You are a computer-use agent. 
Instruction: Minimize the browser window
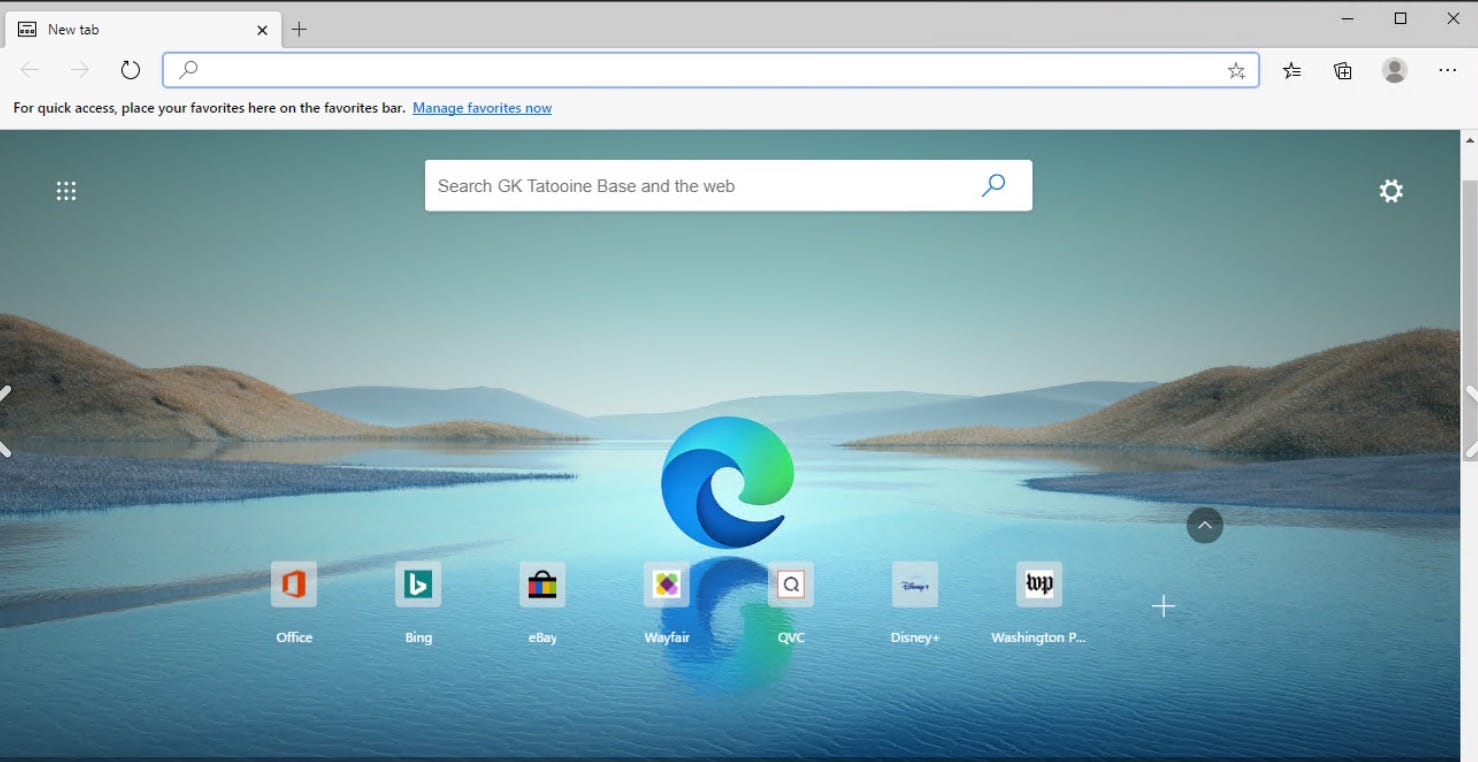[1348, 18]
